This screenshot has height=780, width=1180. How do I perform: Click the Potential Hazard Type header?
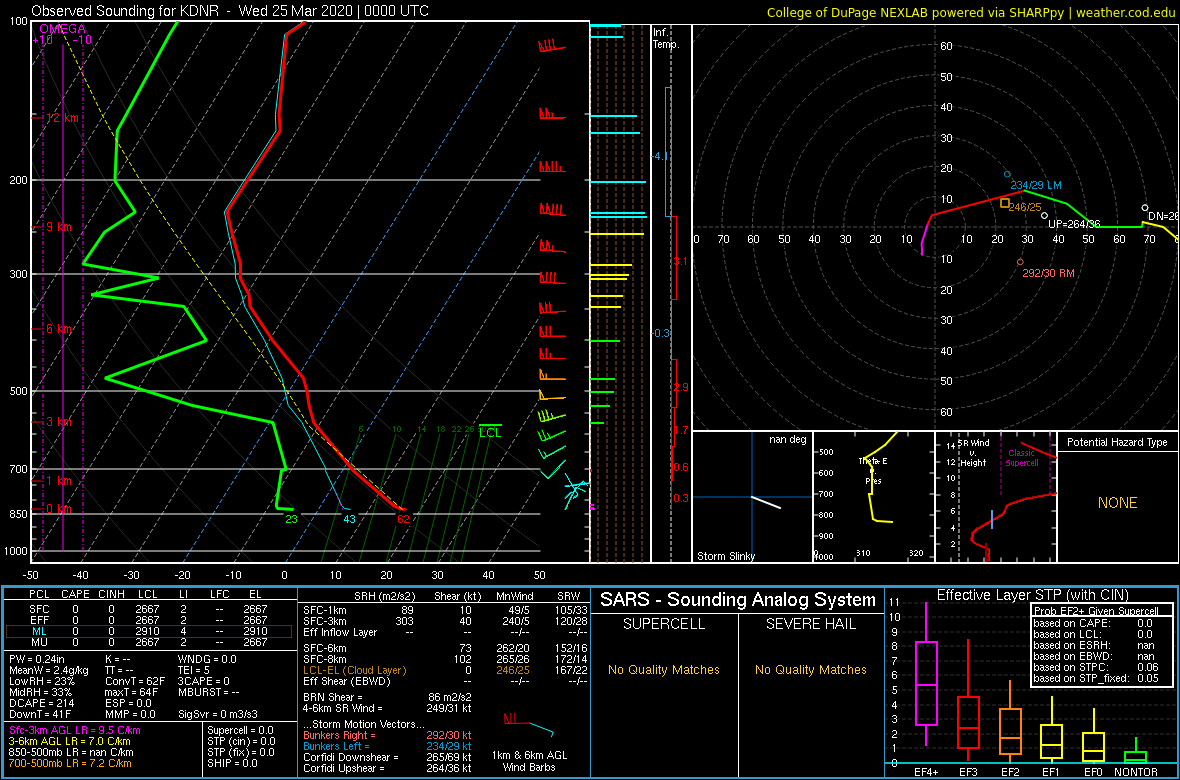[1117, 443]
